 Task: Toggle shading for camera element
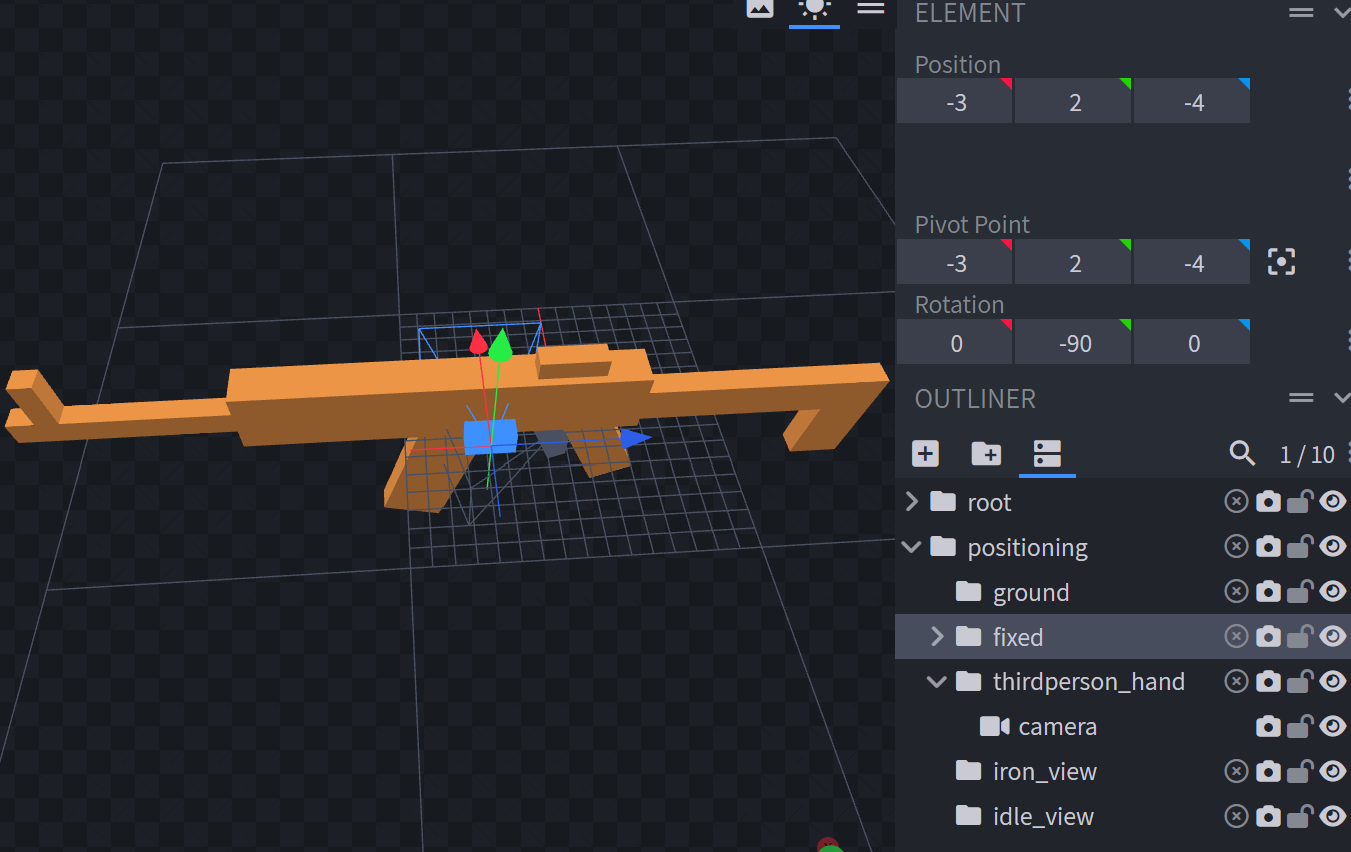click(1268, 726)
